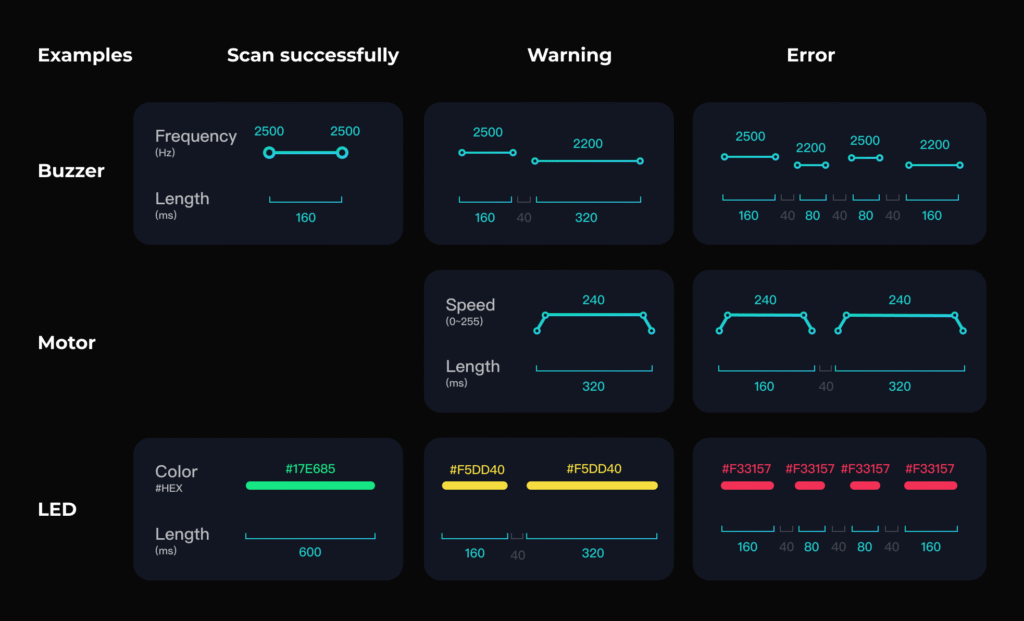Click the "Motor" row label
The image size is (1024, 621).
[66, 343]
